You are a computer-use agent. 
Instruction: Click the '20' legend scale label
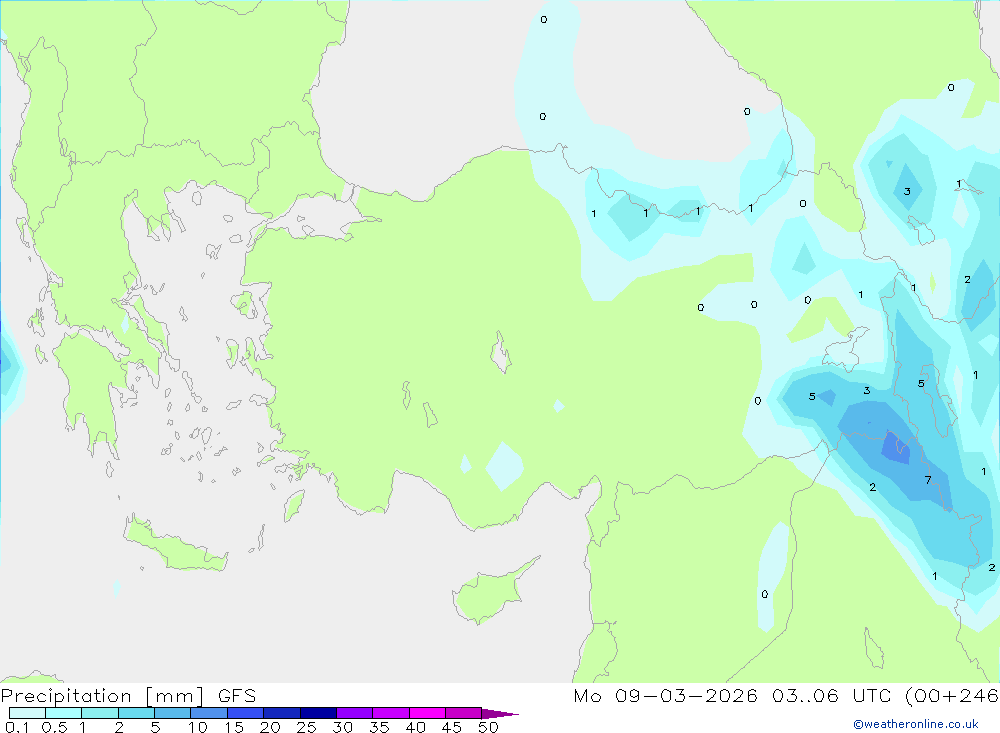pyautogui.click(x=270, y=727)
